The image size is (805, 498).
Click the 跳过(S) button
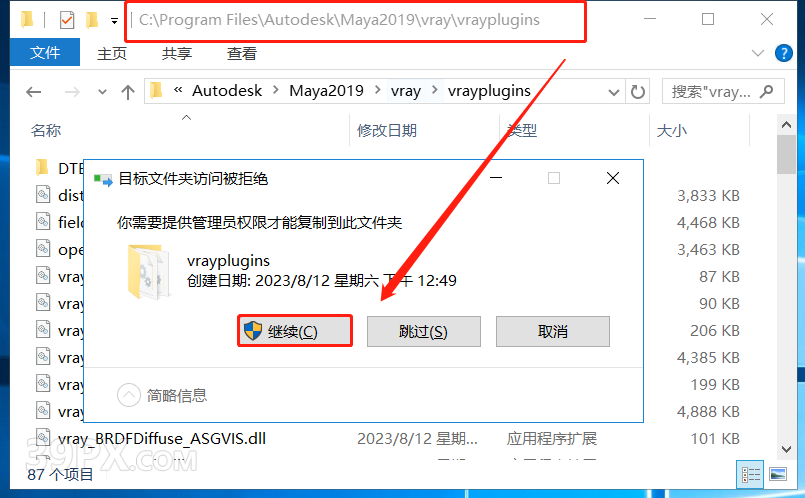pos(424,332)
